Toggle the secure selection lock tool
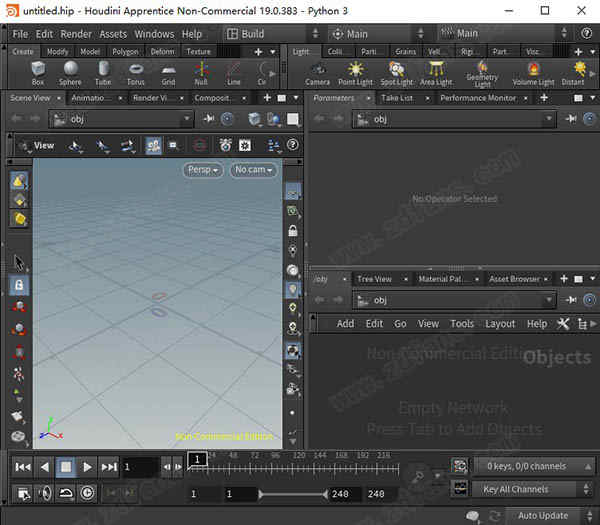The width and height of the screenshot is (600, 525). pyautogui.click(x=19, y=285)
